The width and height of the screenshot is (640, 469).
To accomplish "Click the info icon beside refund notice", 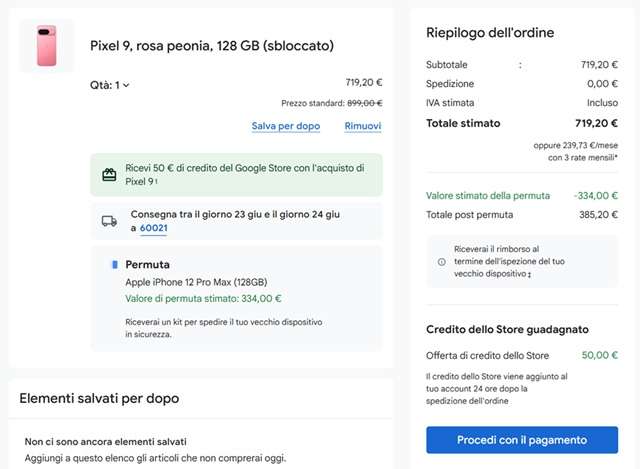I will 442,262.
